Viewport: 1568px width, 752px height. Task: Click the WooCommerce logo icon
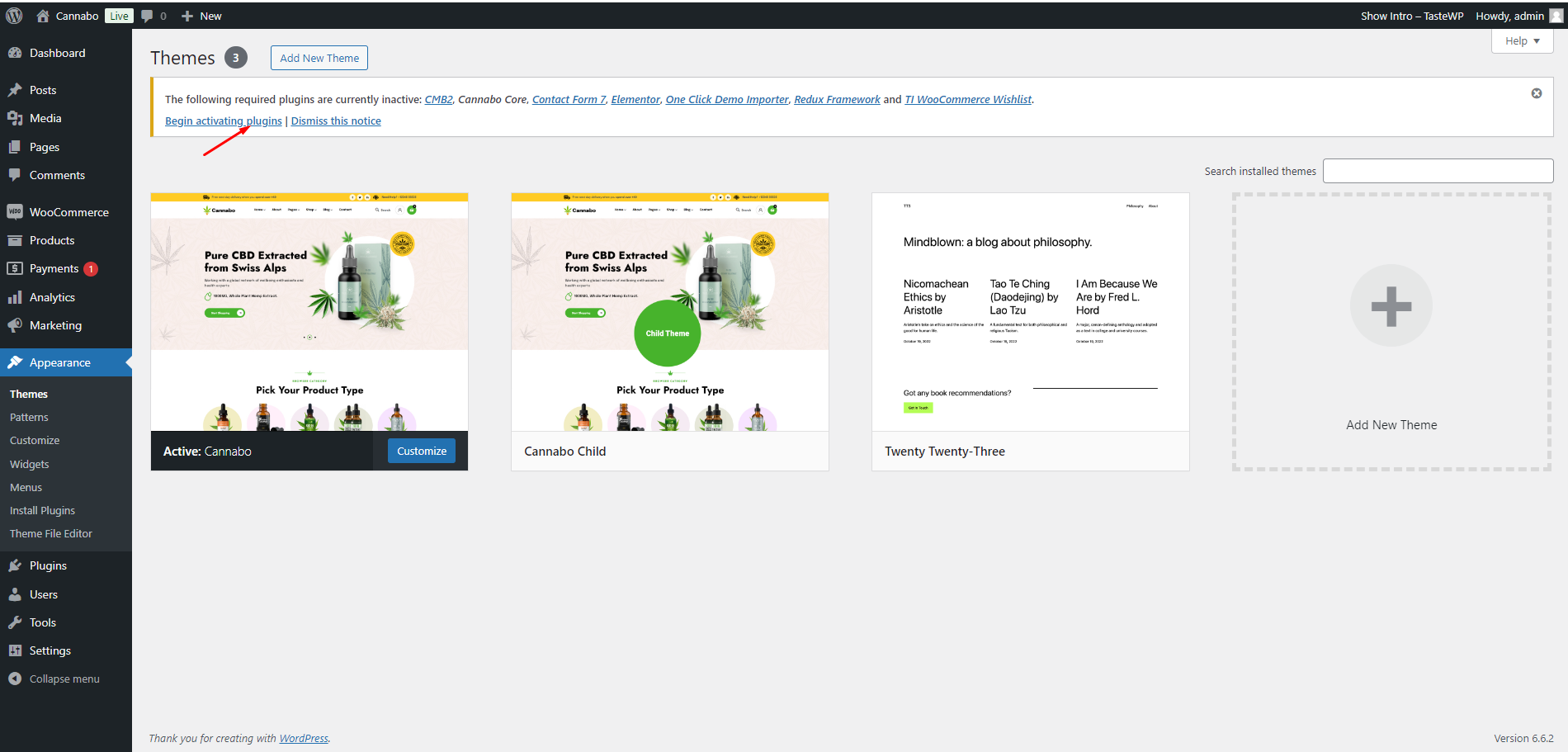pos(15,212)
